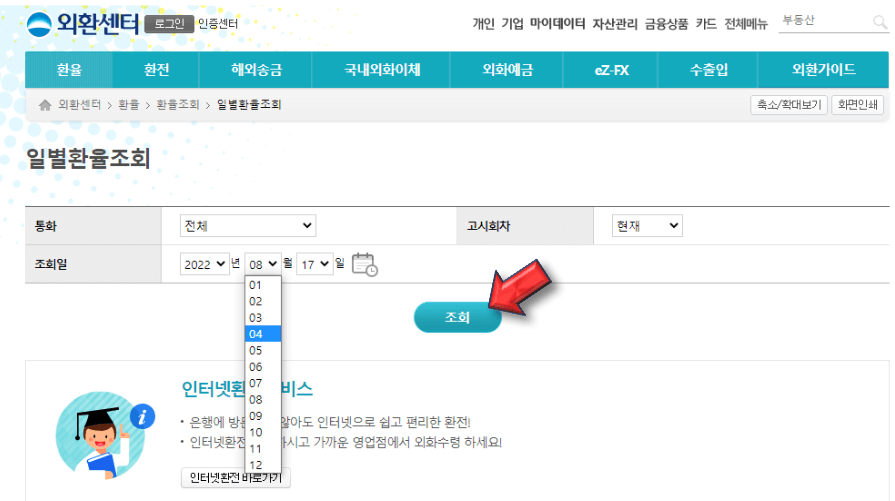
Task: Select the 수출입 navigation tab
Action: click(708, 70)
